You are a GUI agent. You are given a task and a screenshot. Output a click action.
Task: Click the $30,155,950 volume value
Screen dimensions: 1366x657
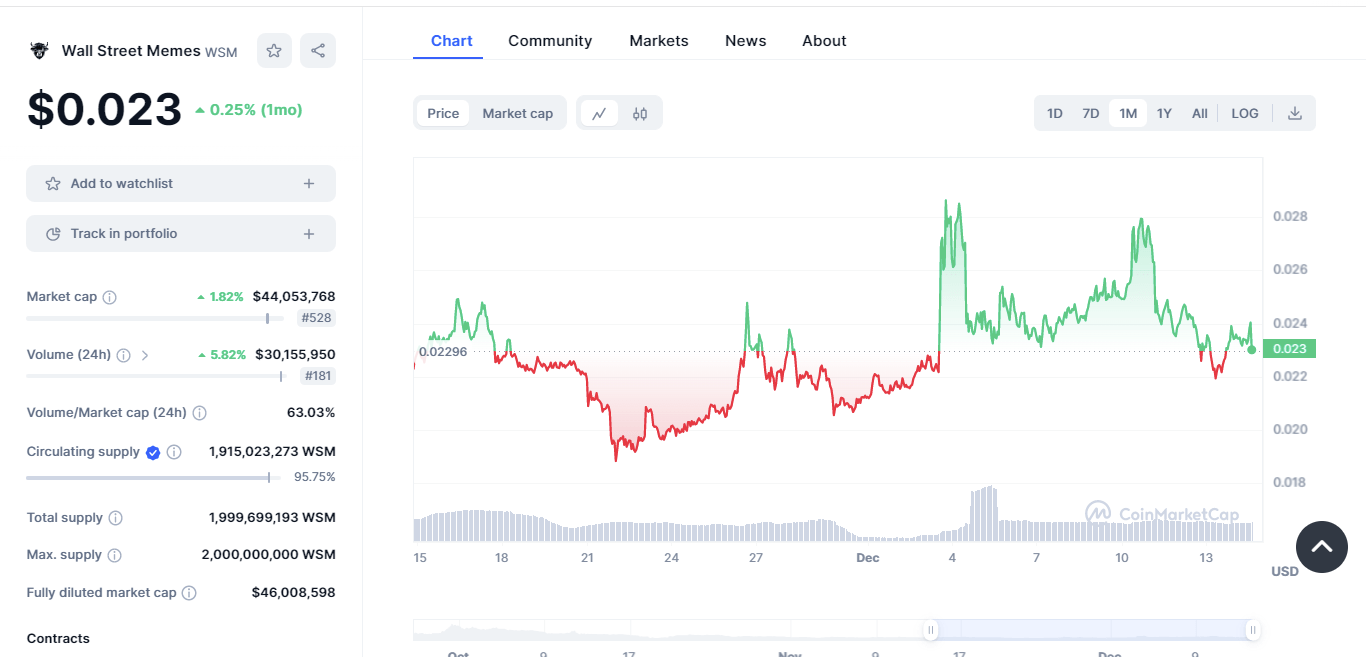click(295, 355)
